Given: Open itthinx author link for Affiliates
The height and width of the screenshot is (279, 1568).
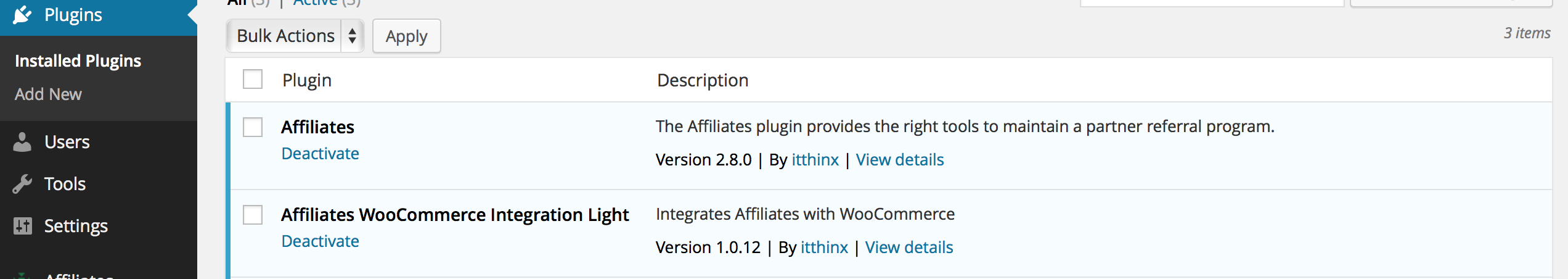Looking at the screenshot, I should click(815, 159).
